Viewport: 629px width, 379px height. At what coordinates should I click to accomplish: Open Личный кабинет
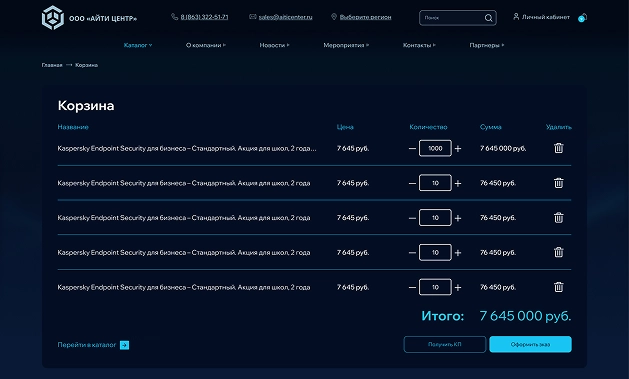point(546,17)
